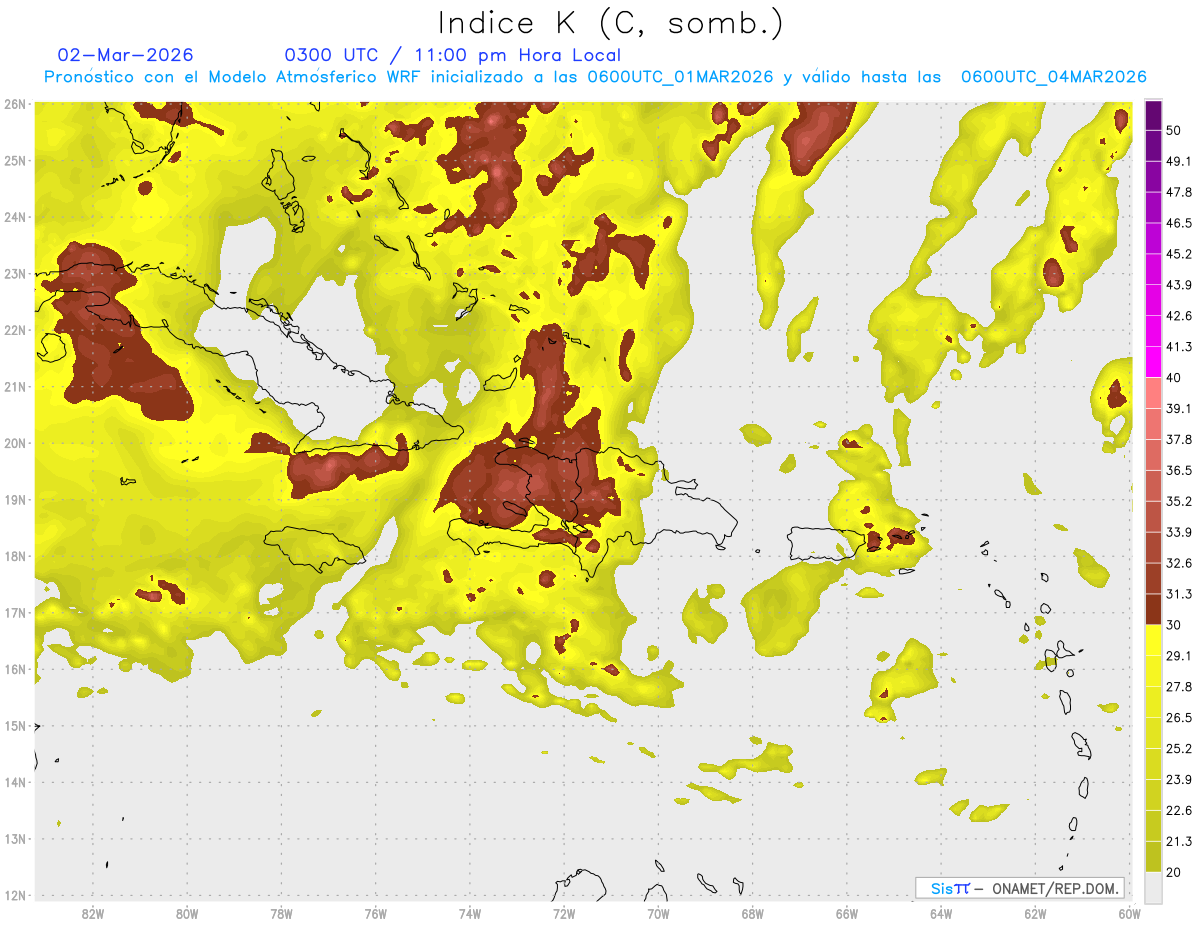The height and width of the screenshot is (927, 1200).
Task: Select the '0600UTC_04MAR2026' valid-until time text
Action: [x=1053, y=77]
